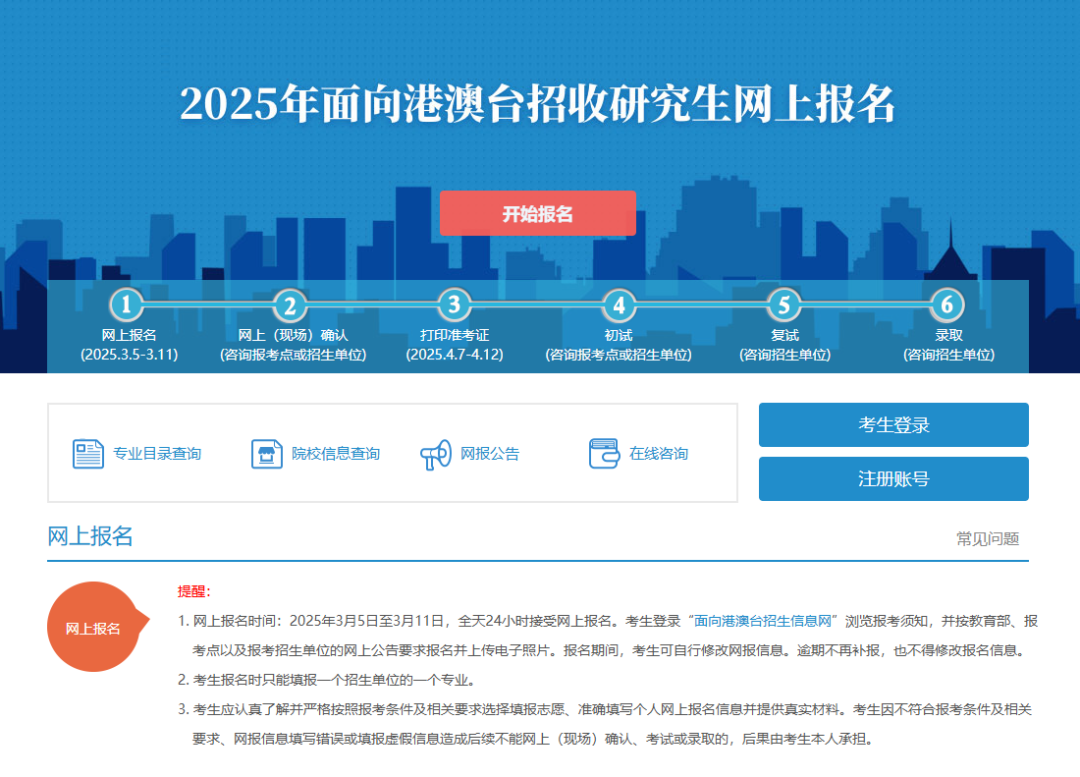Click the 2025年面向港澳台招收研究生网上报名 banner title

pos(538,104)
